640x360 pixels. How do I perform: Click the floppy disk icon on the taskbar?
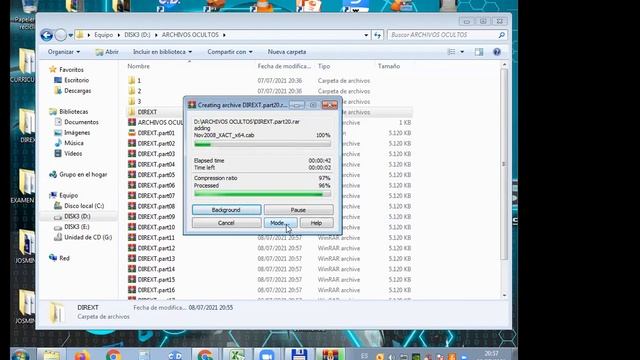[299, 355]
